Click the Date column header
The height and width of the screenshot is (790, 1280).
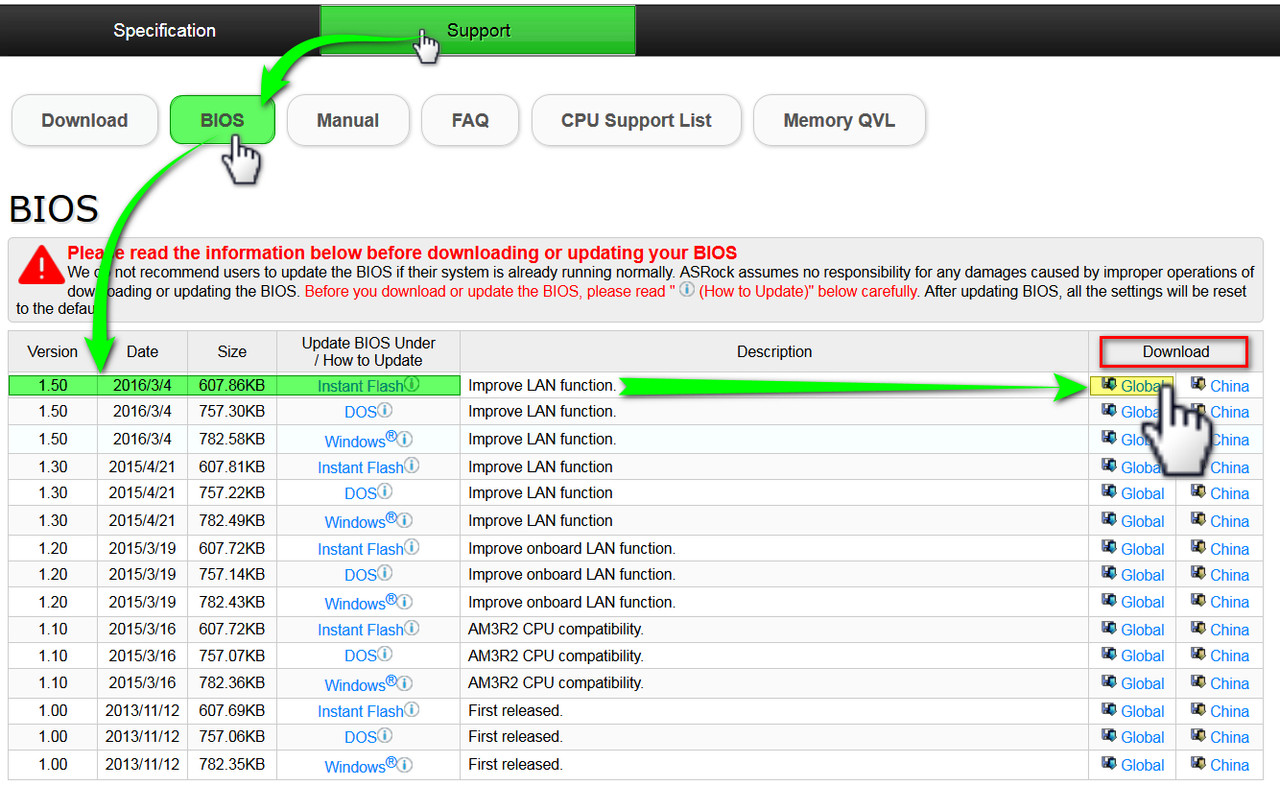click(142, 352)
